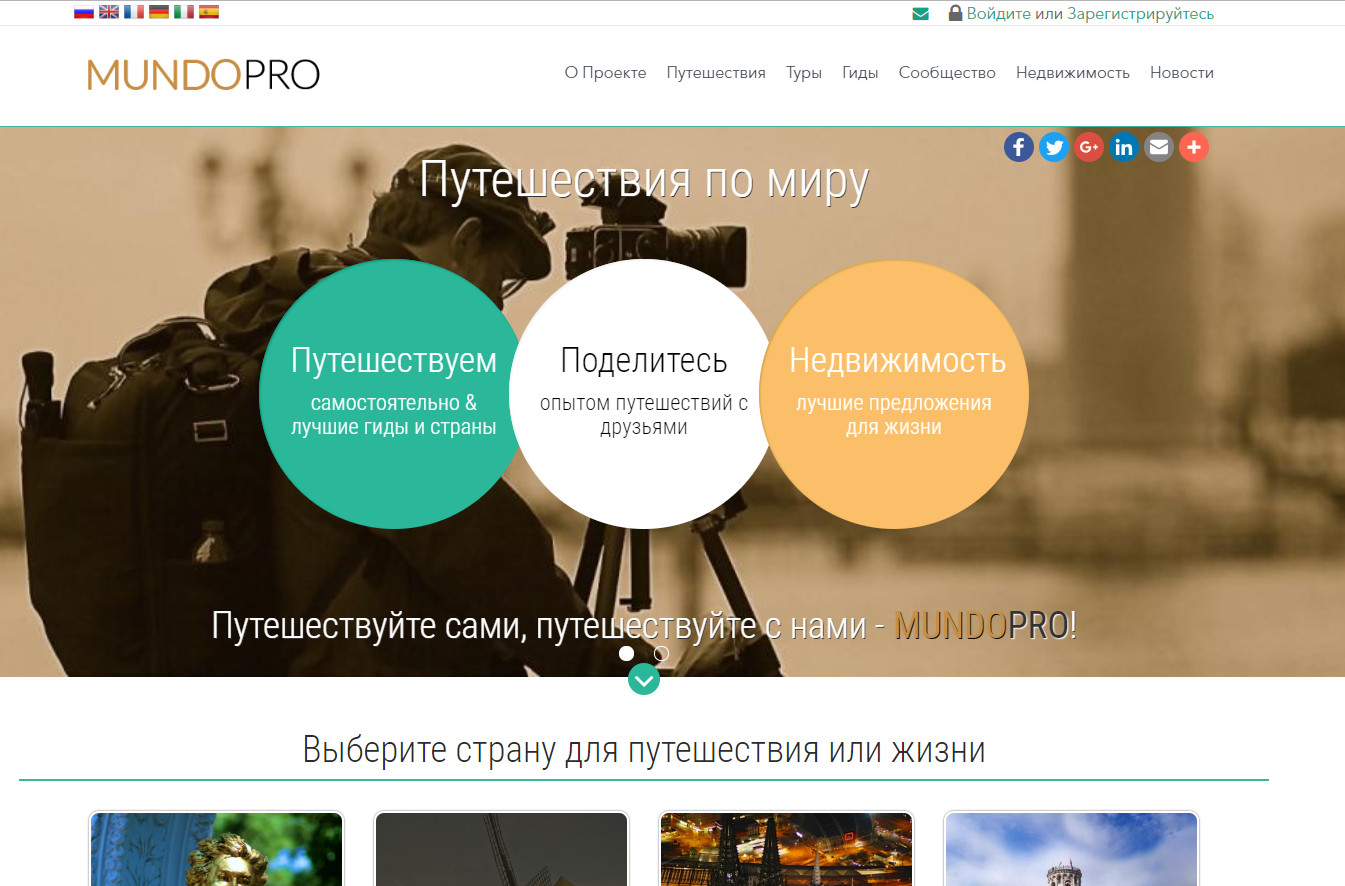Click the MUNDOPRO text in the hero slogan

pos(981,625)
